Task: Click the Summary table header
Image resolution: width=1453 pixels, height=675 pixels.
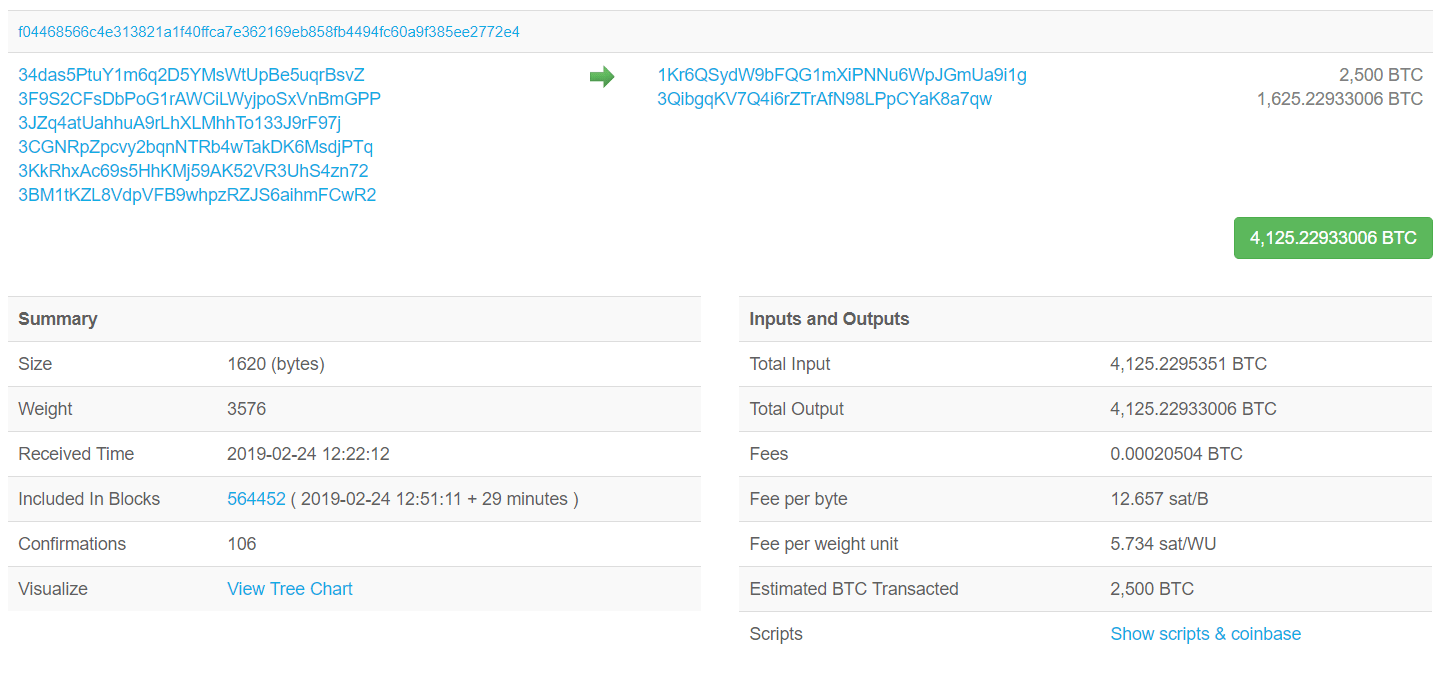Action: 354,319
